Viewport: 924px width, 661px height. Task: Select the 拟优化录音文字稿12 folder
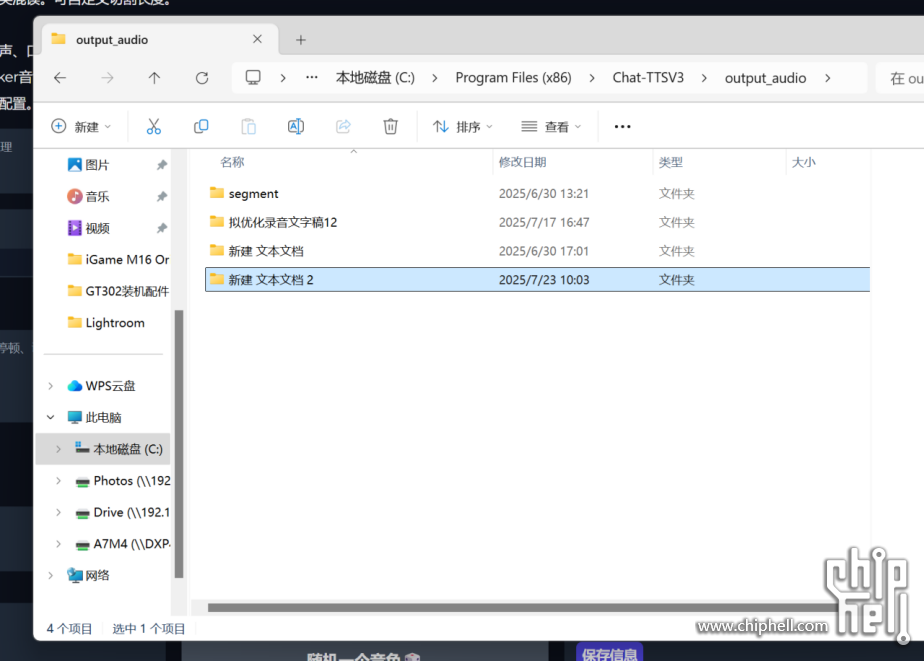537,222
